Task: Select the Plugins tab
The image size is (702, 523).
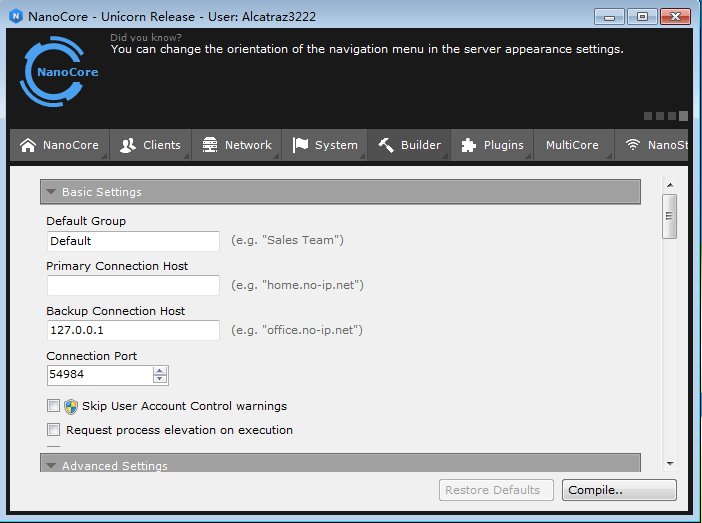Action: [492, 145]
